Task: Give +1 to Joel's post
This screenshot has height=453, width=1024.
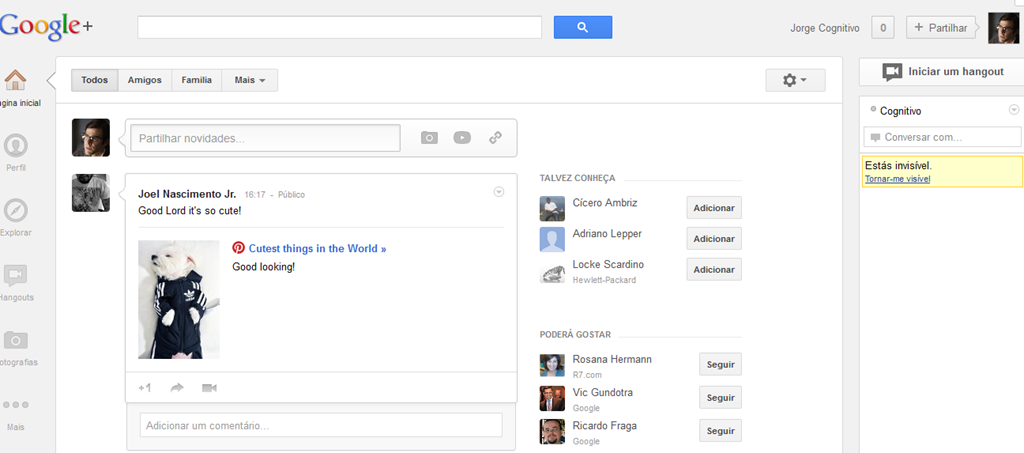Action: point(145,388)
